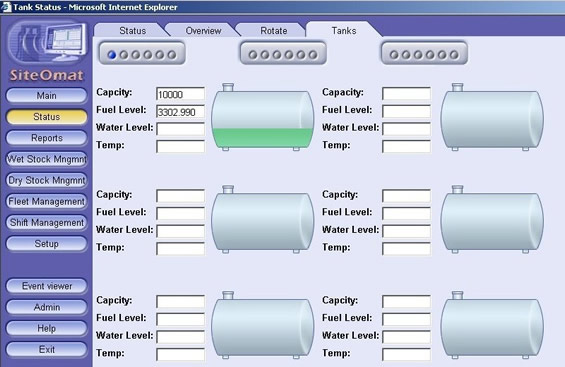Click the Exit button
Image resolution: width=565 pixels, height=367 pixels.
pyautogui.click(x=46, y=350)
